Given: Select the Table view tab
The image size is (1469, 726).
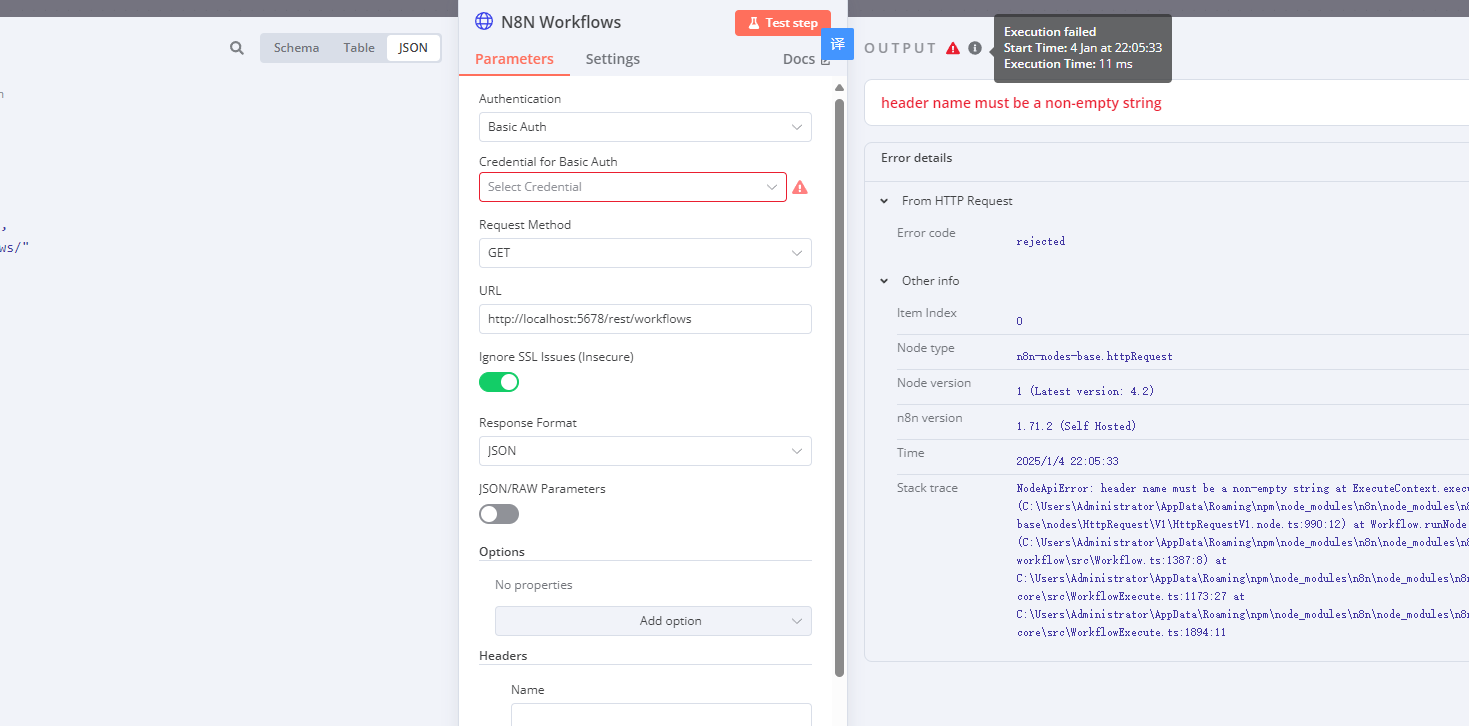Looking at the screenshot, I should [359, 48].
